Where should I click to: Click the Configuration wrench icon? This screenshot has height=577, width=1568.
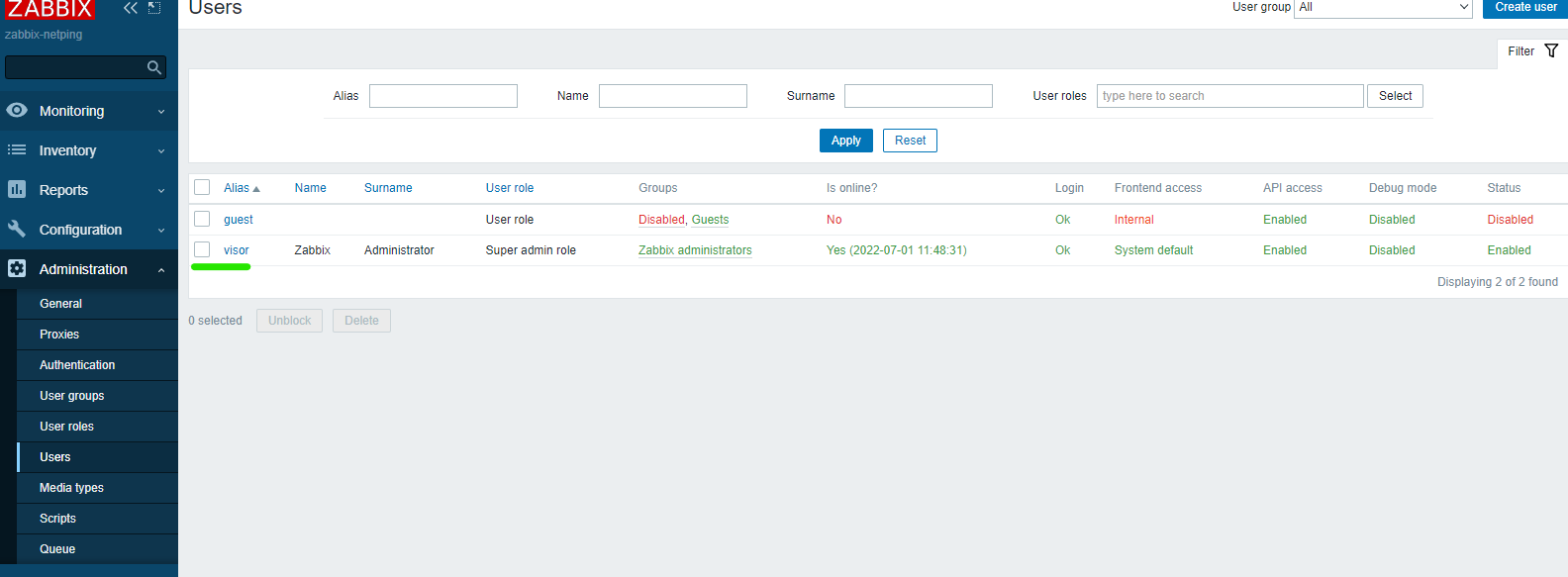click(x=17, y=229)
